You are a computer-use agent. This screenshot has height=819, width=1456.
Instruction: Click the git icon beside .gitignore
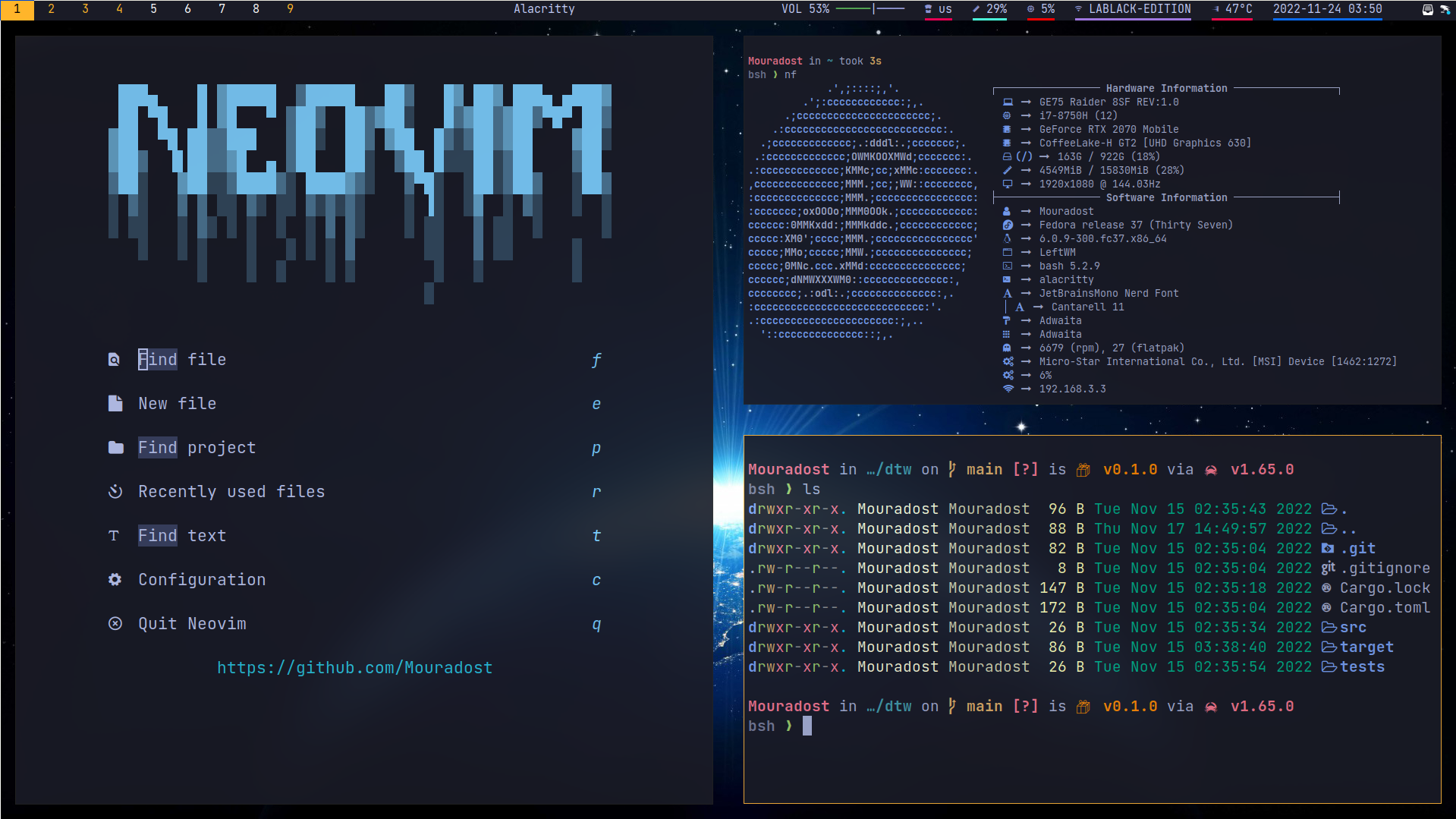[1328, 568]
